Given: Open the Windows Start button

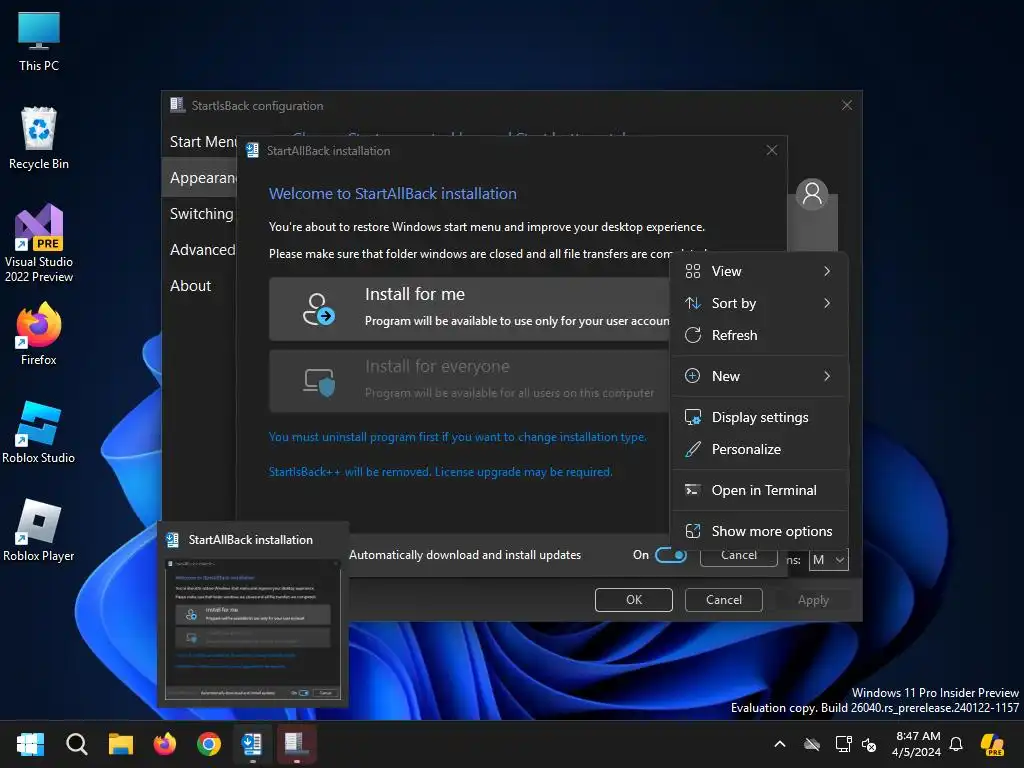Looking at the screenshot, I should [31, 744].
